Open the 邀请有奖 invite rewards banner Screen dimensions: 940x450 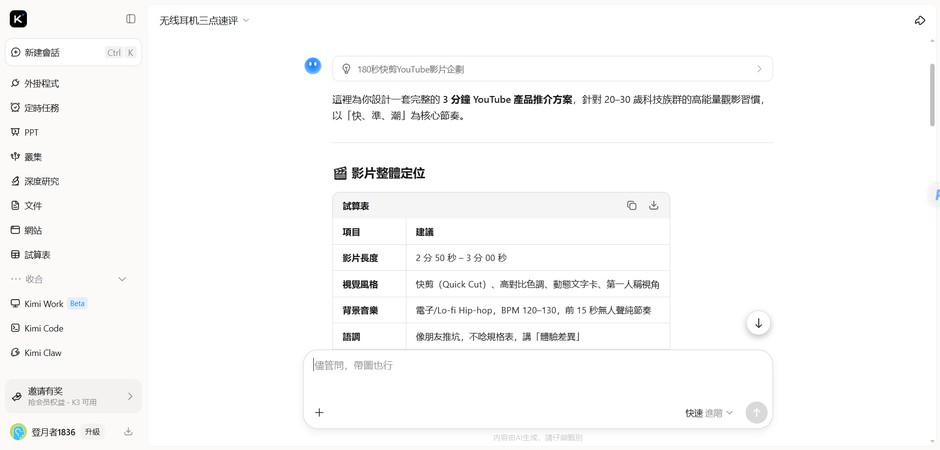[73, 396]
